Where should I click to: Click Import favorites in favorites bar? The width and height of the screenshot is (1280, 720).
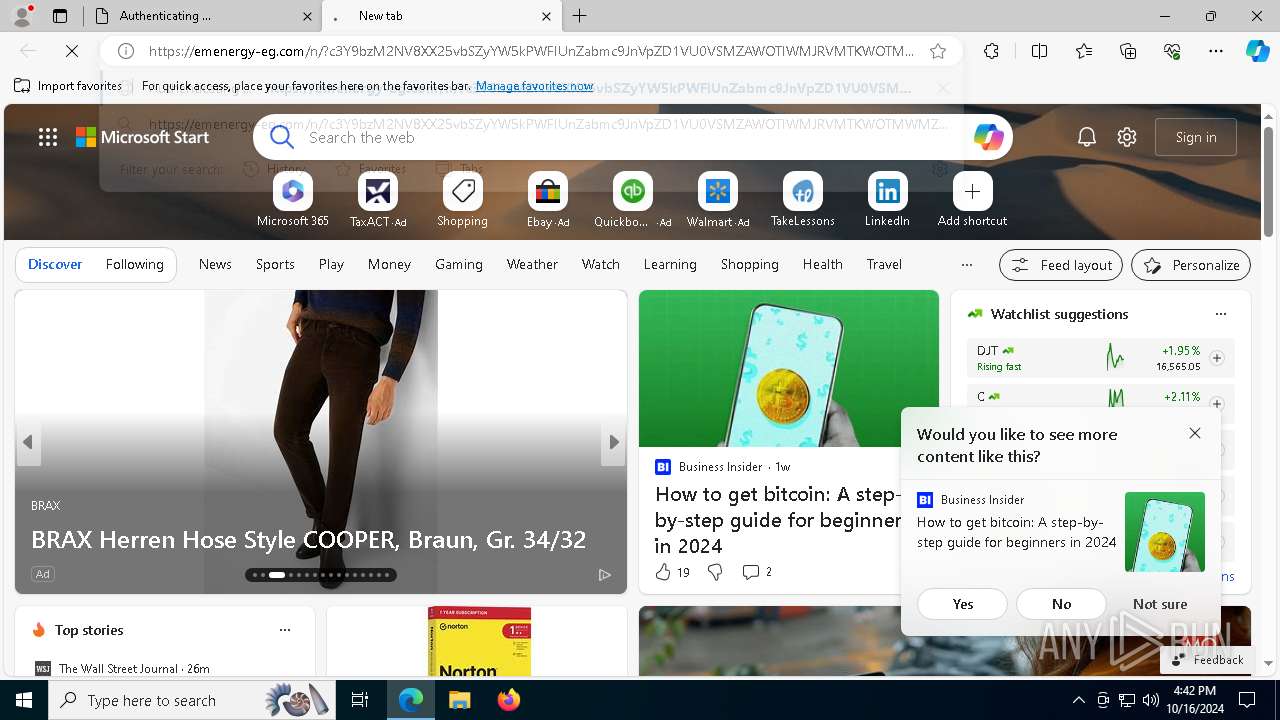[68, 86]
